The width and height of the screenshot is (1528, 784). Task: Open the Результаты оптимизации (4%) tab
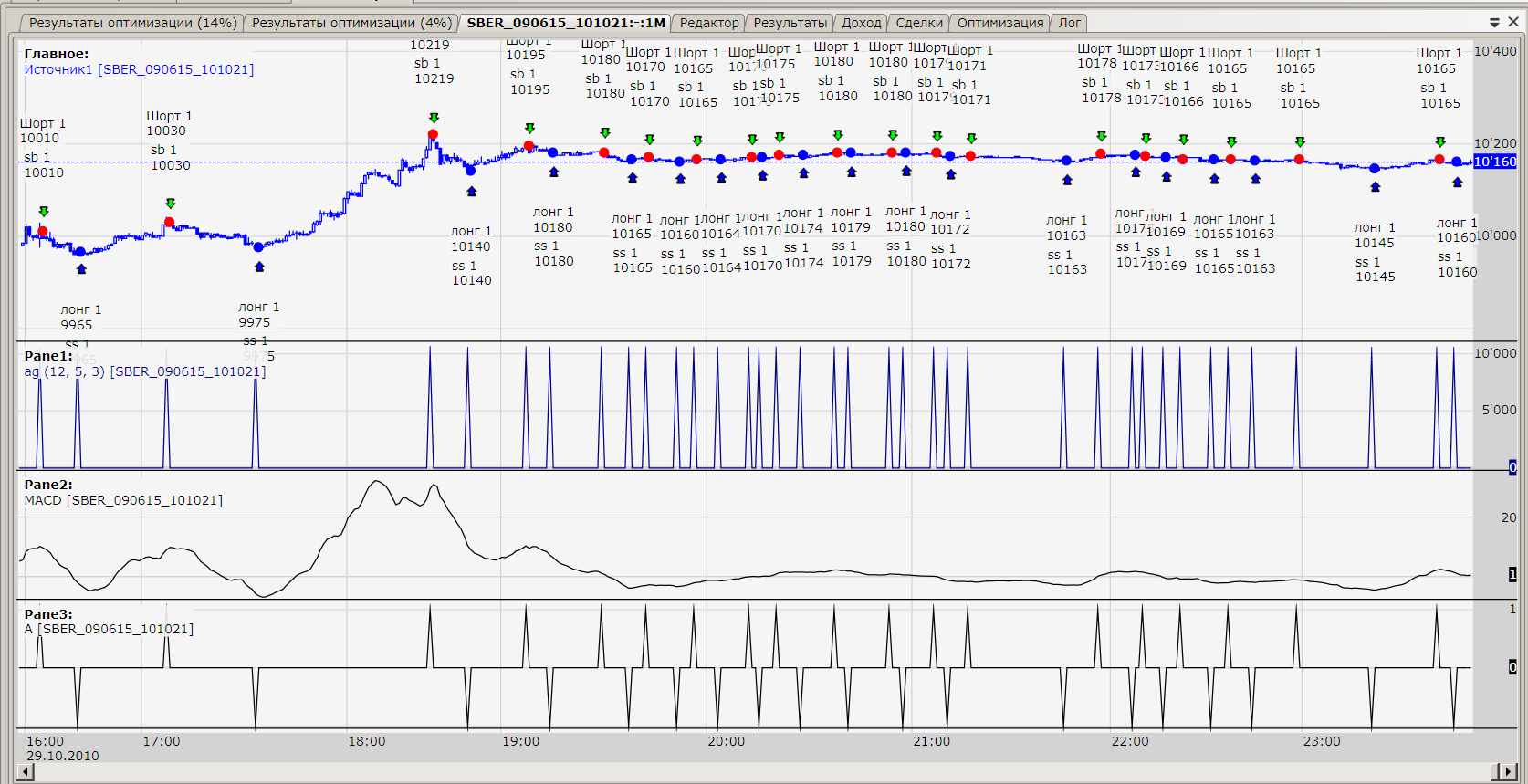[x=351, y=23]
